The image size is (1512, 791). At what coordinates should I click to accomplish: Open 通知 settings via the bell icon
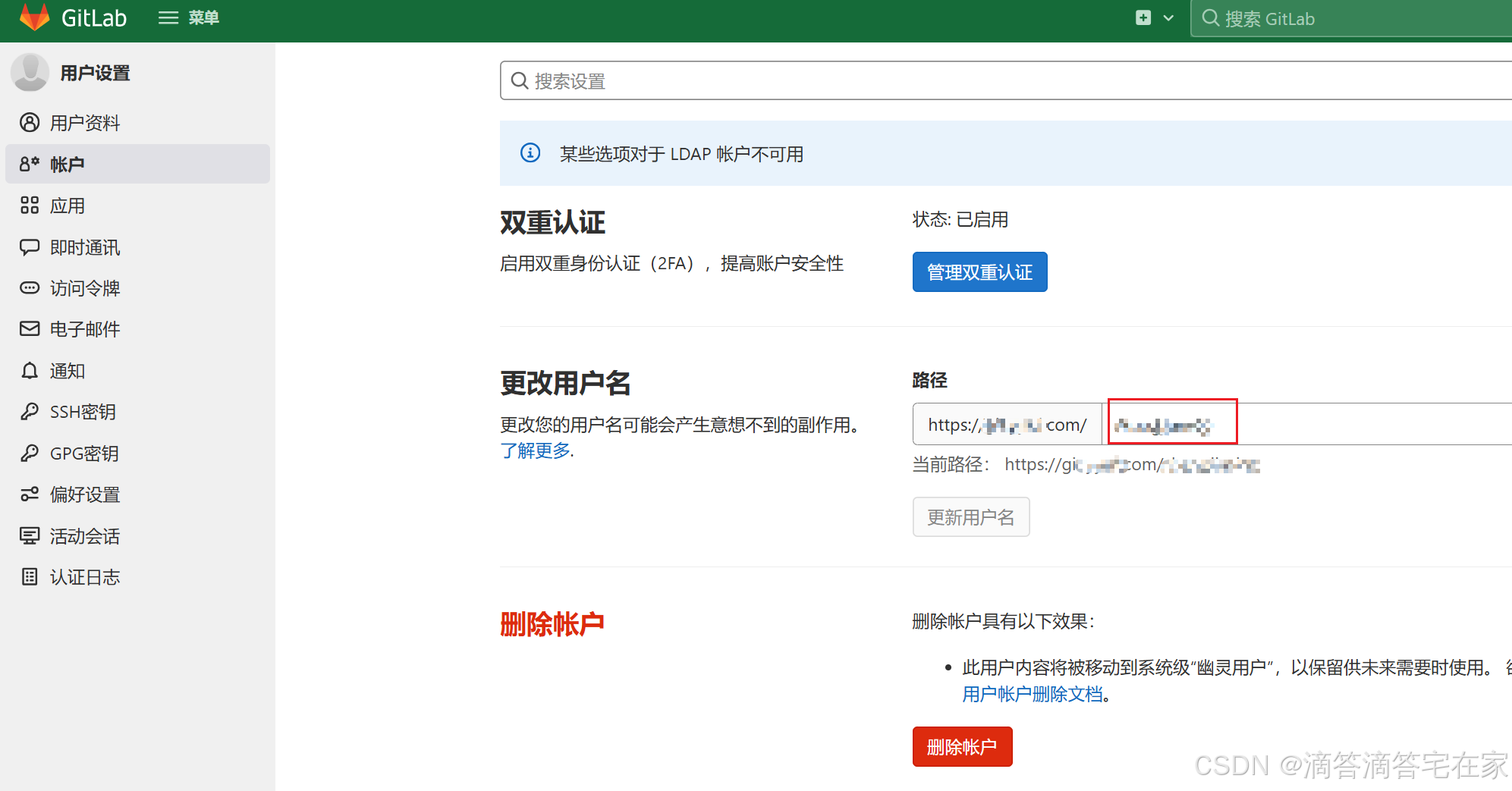[x=29, y=371]
